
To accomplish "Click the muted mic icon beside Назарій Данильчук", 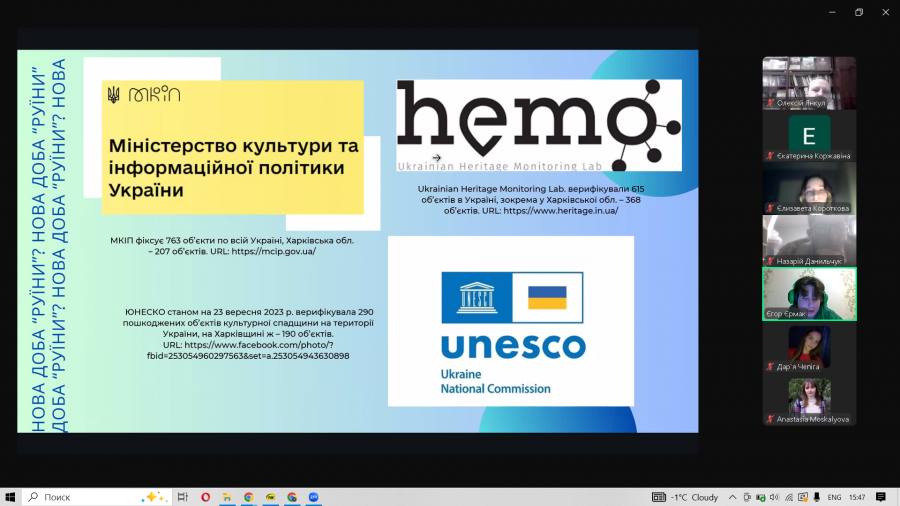I will click(770, 261).
